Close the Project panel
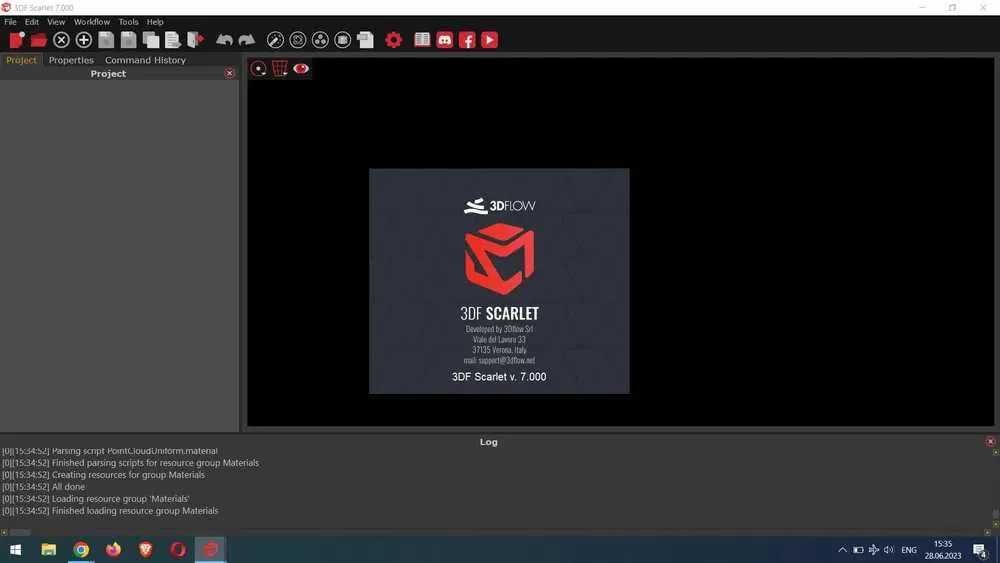 point(230,73)
